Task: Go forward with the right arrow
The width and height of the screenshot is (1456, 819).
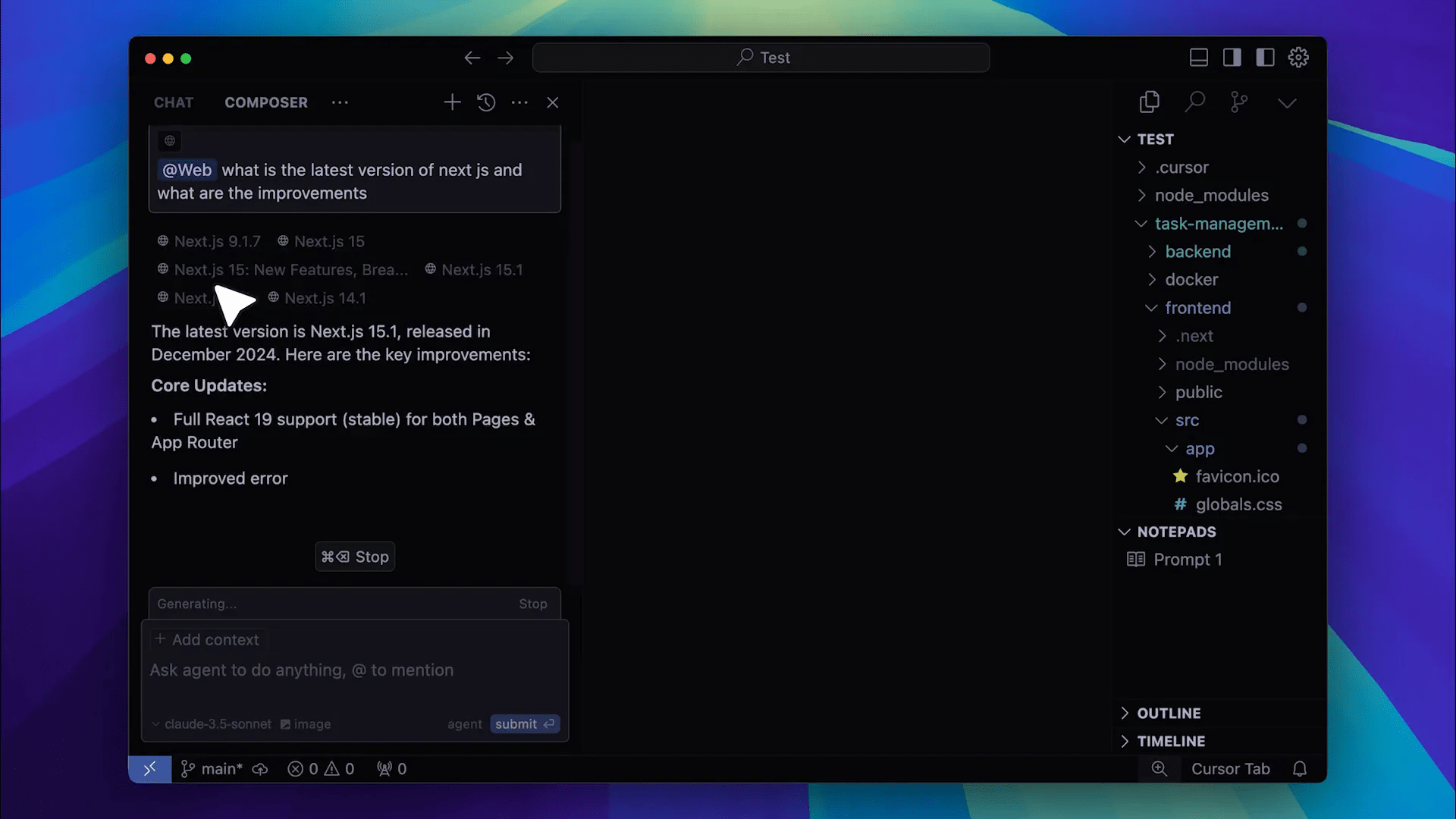Action: (x=506, y=58)
